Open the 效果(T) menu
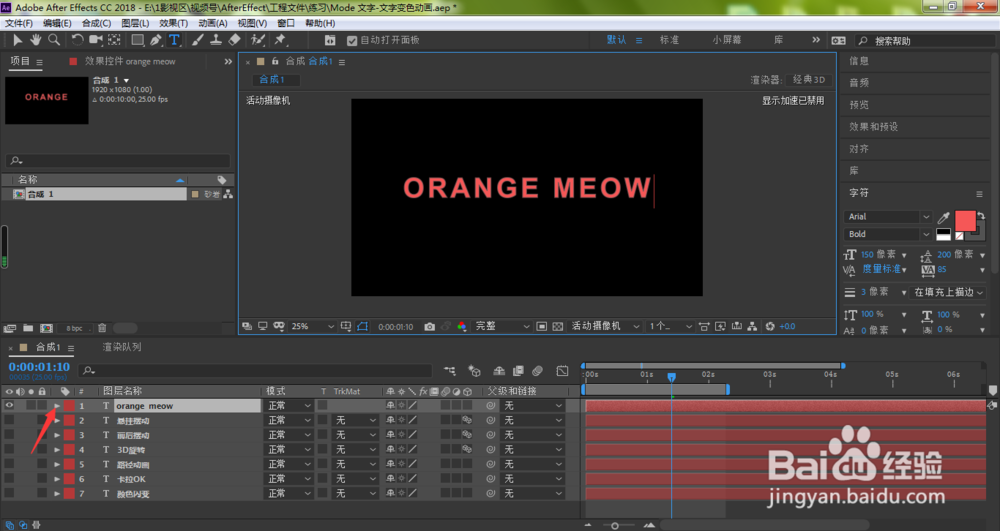 click(173, 23)
